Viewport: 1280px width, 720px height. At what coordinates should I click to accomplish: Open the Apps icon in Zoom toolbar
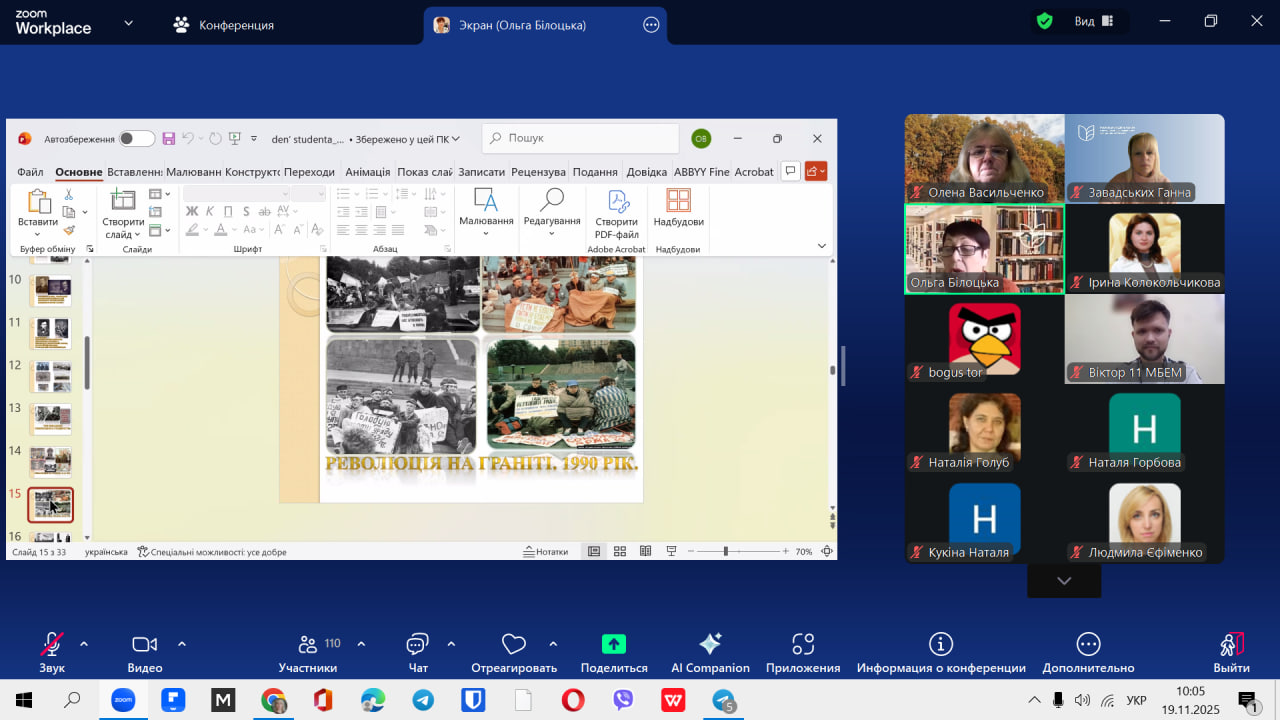coord(802,644)
